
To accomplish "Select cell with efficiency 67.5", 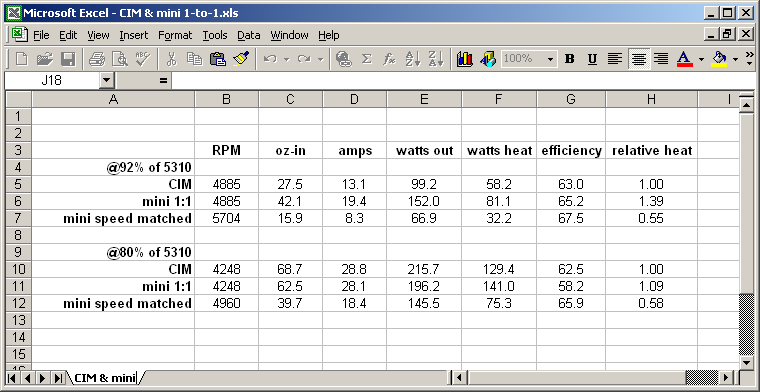I will pos(571,218).
